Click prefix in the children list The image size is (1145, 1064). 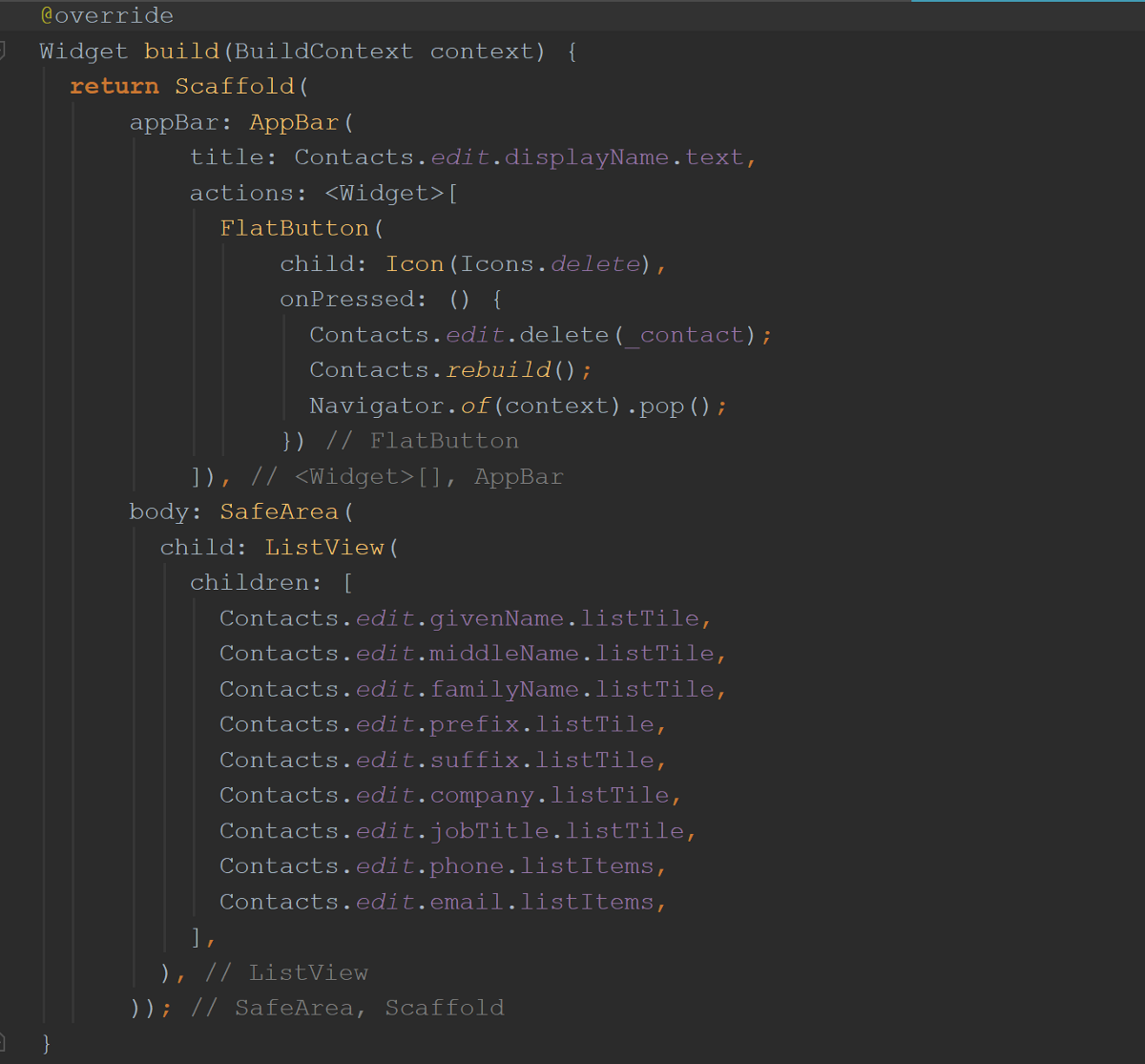[x=474, y=724]
